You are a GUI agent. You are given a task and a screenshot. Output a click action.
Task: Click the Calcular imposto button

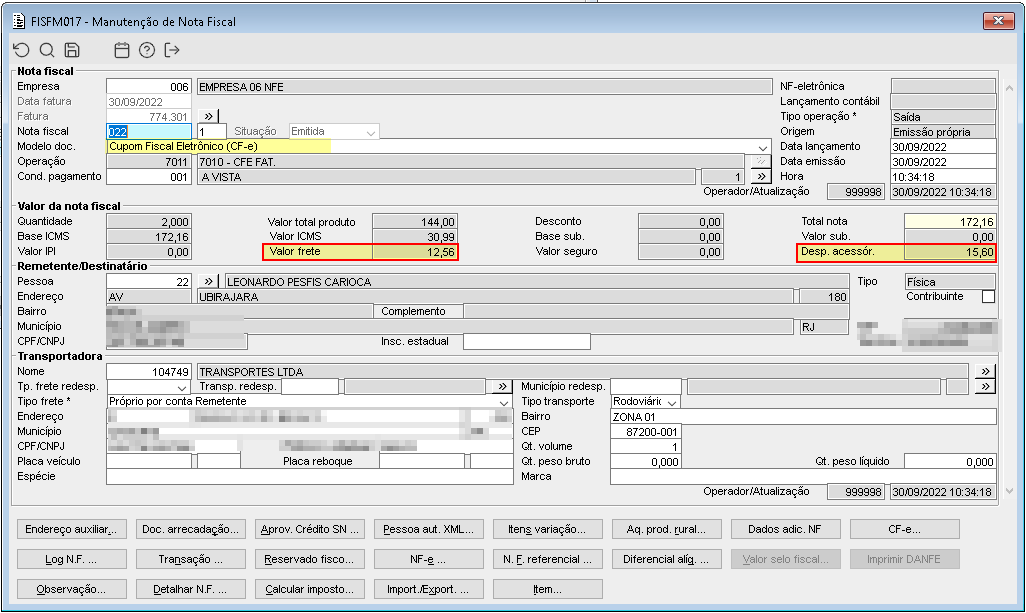(x=309, y=589)
